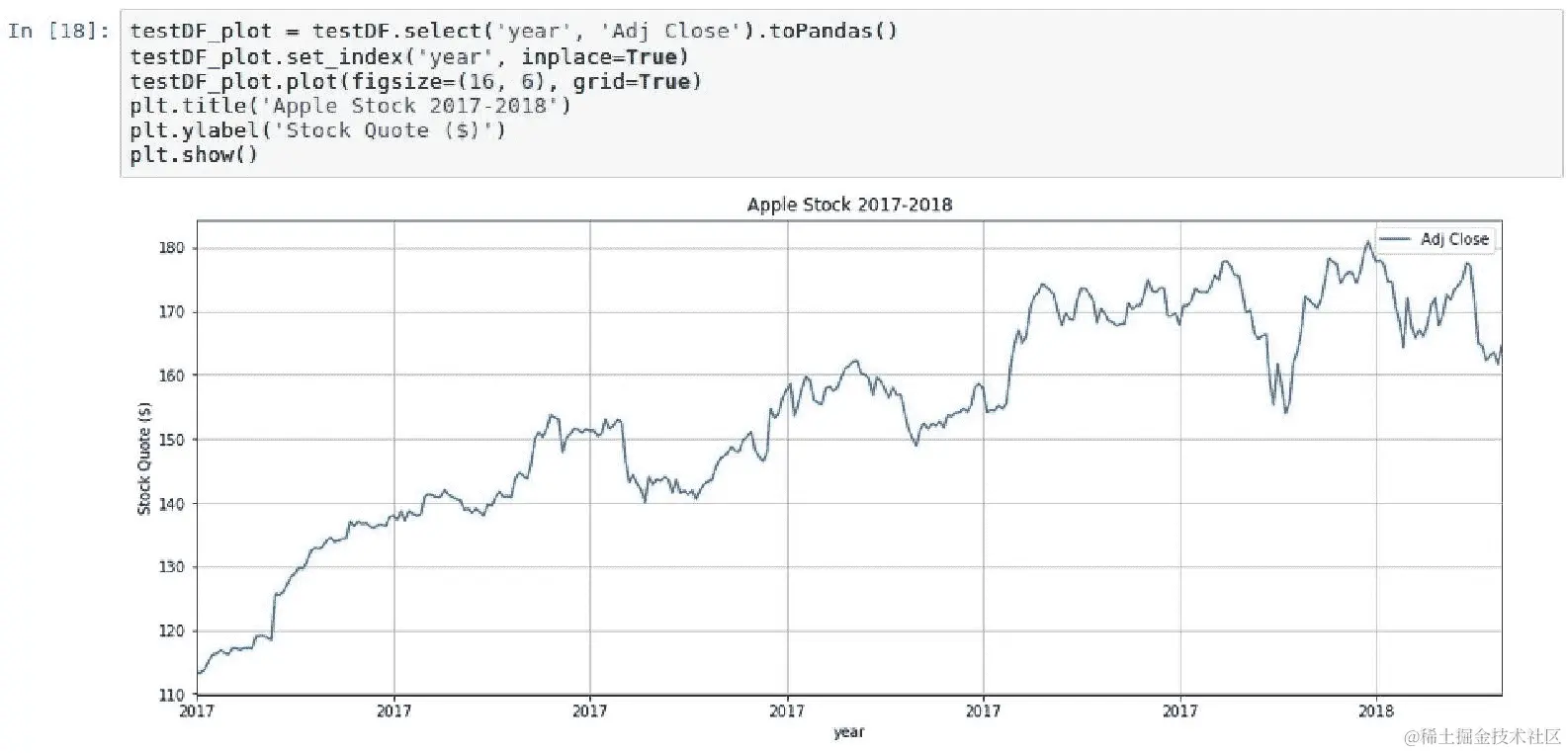This screenshot has height=753, width=1568.
Task: Click the plt.ylabel code line
Action: [x=317, y=130]
